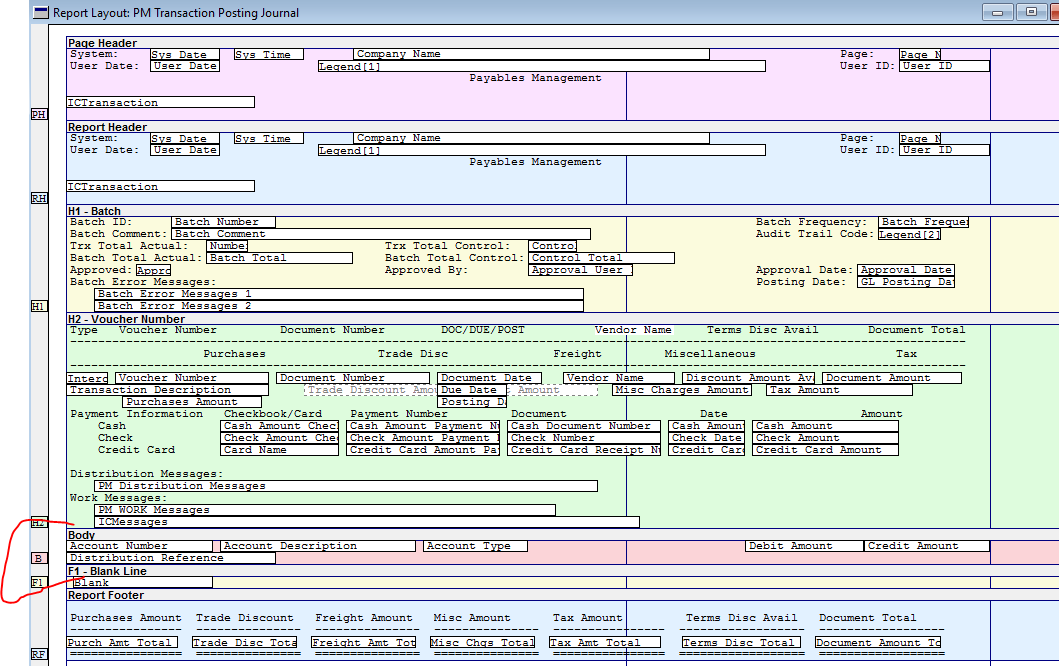
Task: Select the Tax Amount field in H2
Action: pyautogui.click(x=840, y=390)
